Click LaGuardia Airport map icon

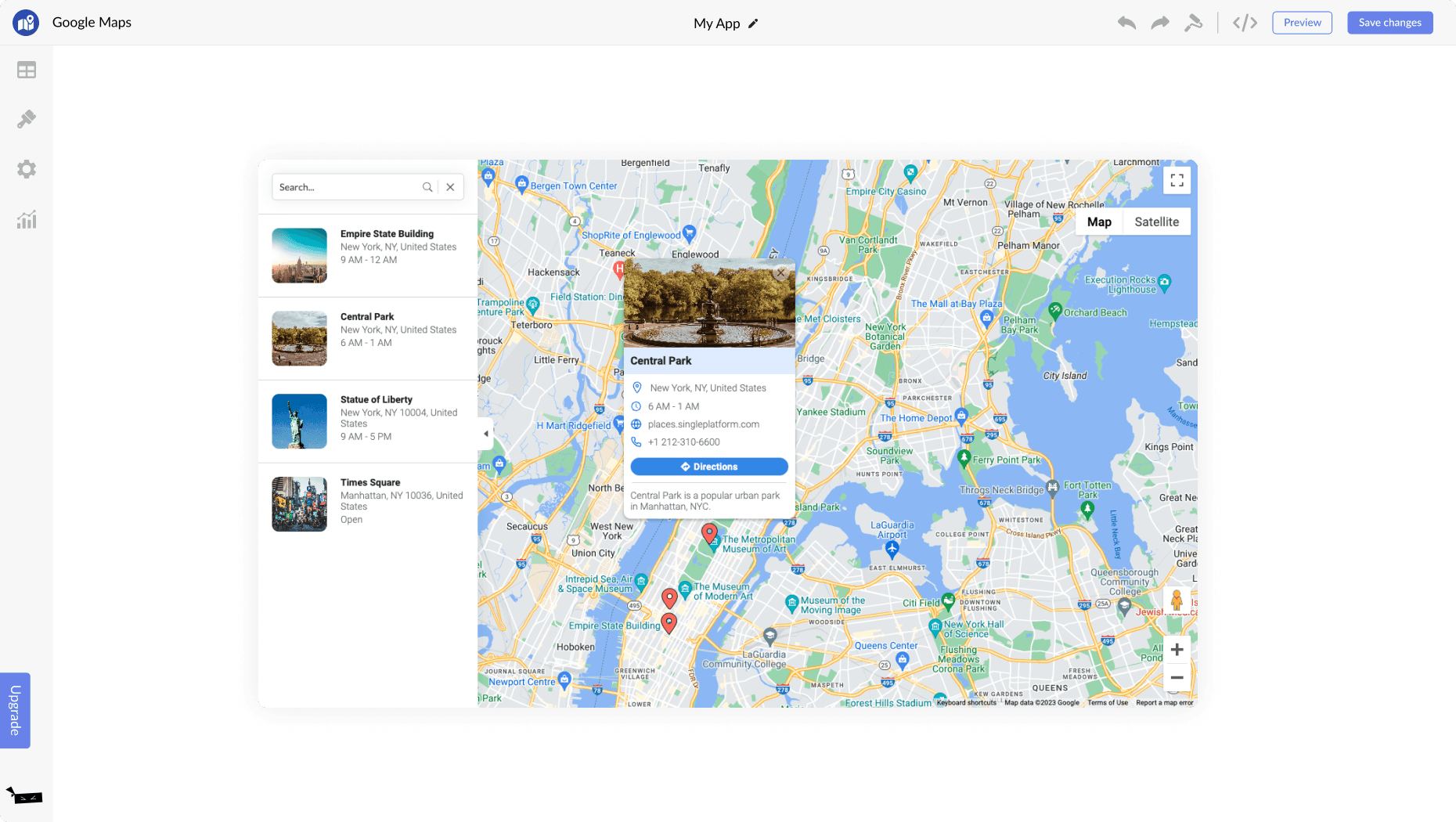pos(892,548)
